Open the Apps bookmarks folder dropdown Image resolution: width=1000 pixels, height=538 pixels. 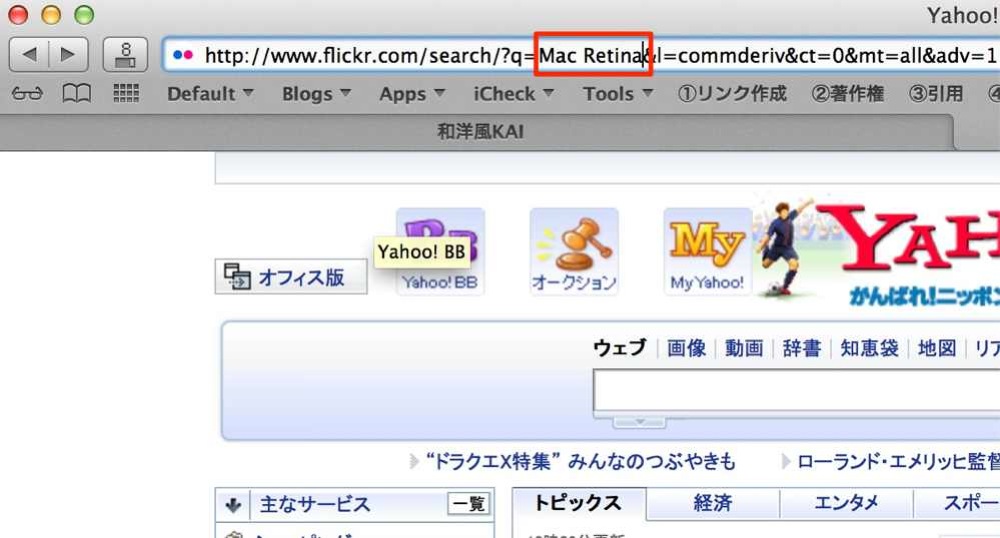412,94
